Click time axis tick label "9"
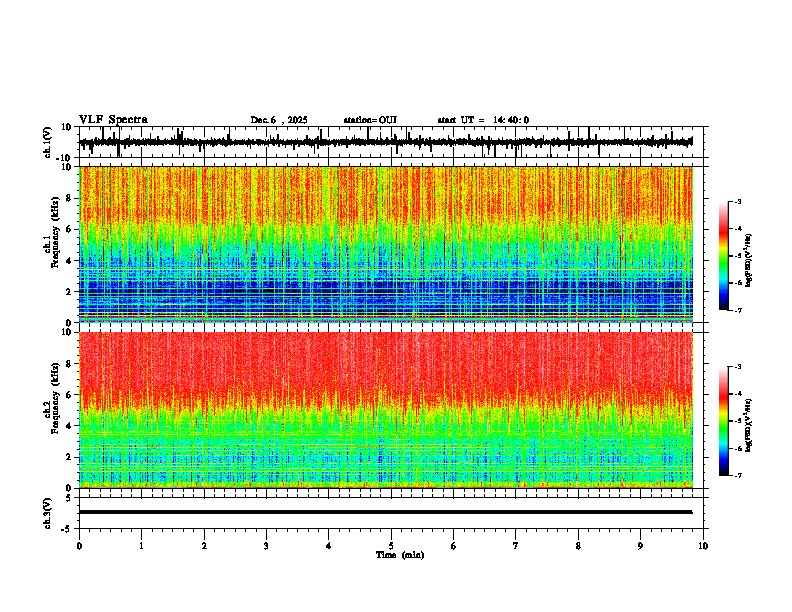 point(640,546)
